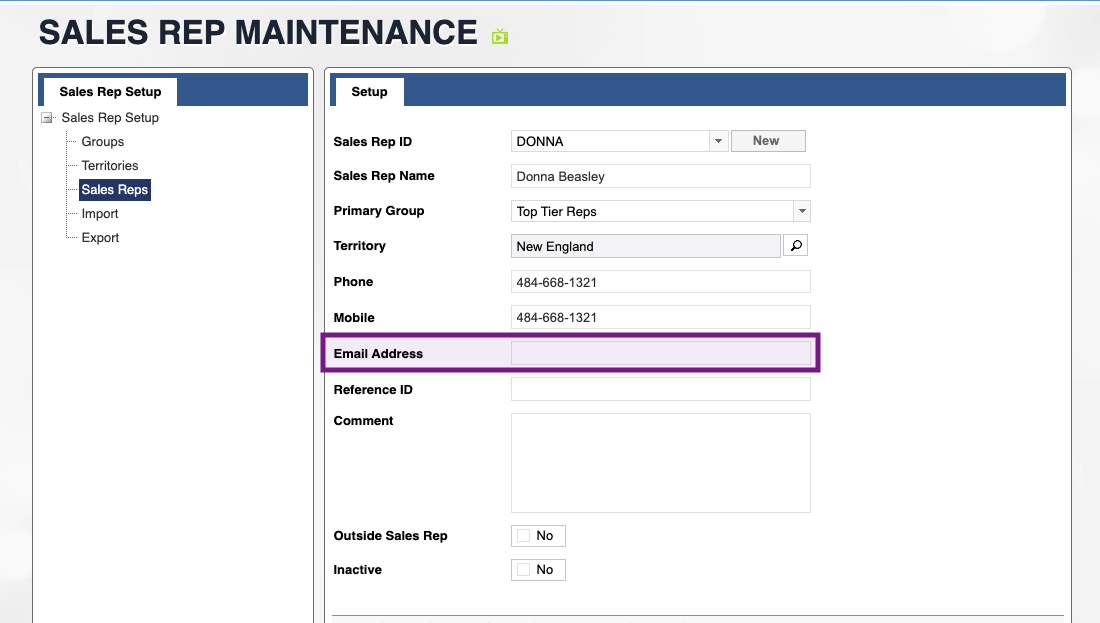
Task: Select the Sales Rep Setup panel tab
Action: pyautogui.click(x=110, y=92)
